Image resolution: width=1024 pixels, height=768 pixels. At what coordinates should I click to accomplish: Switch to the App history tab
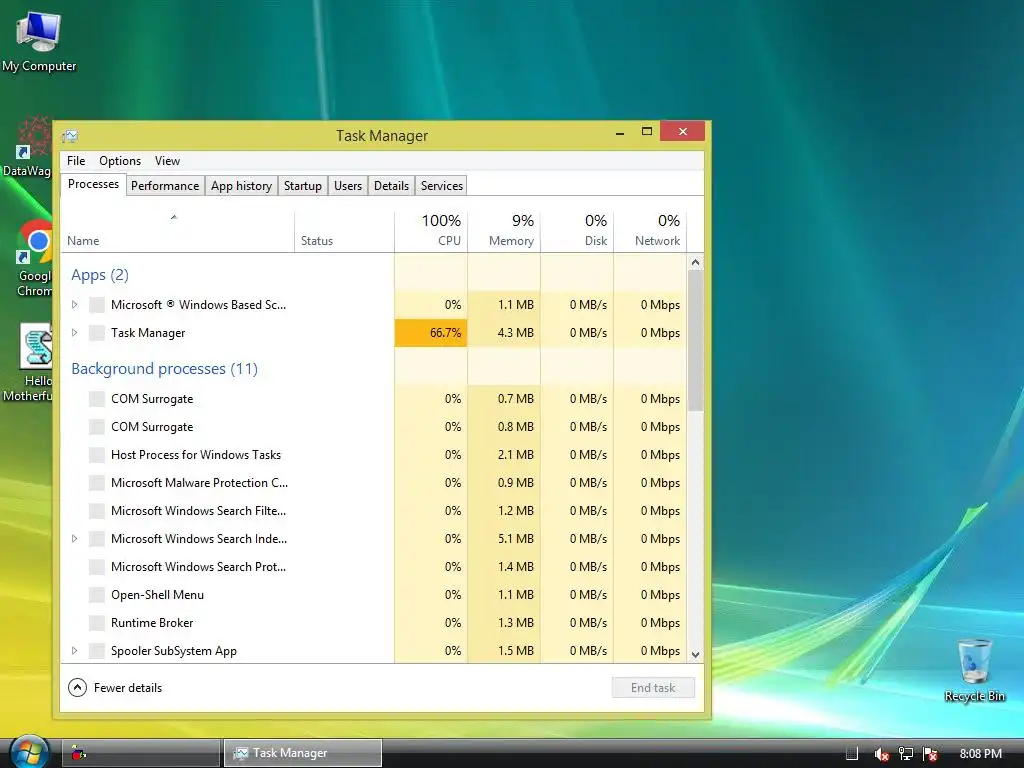(242, 186)
